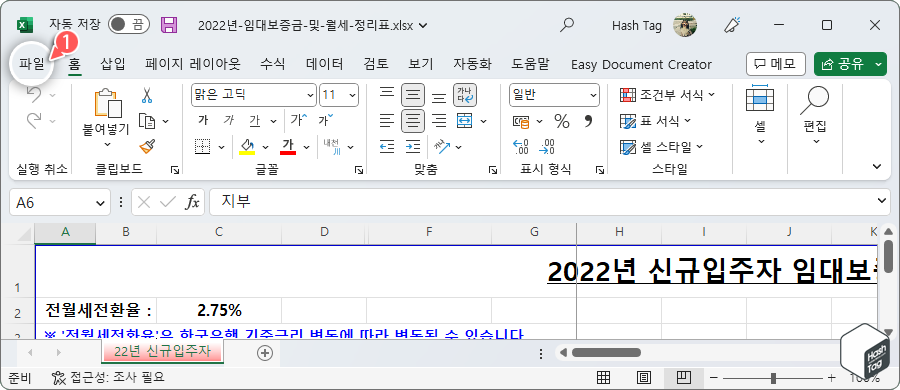Click the Comments (메모) button
This screenshot has height=390, width=900.
[775, 64]
